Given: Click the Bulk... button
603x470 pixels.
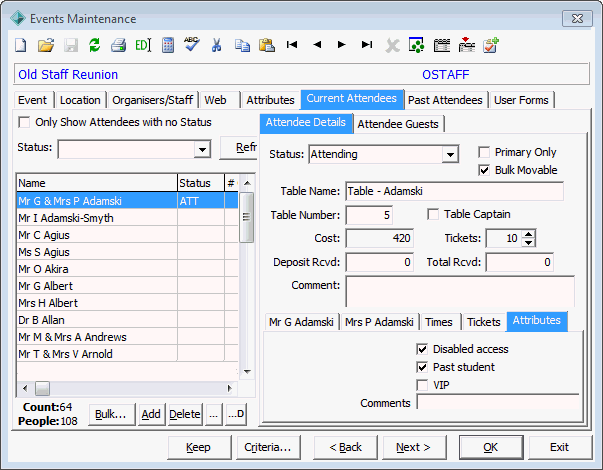Looking at the screenshot, I should [x=111, y=414].
